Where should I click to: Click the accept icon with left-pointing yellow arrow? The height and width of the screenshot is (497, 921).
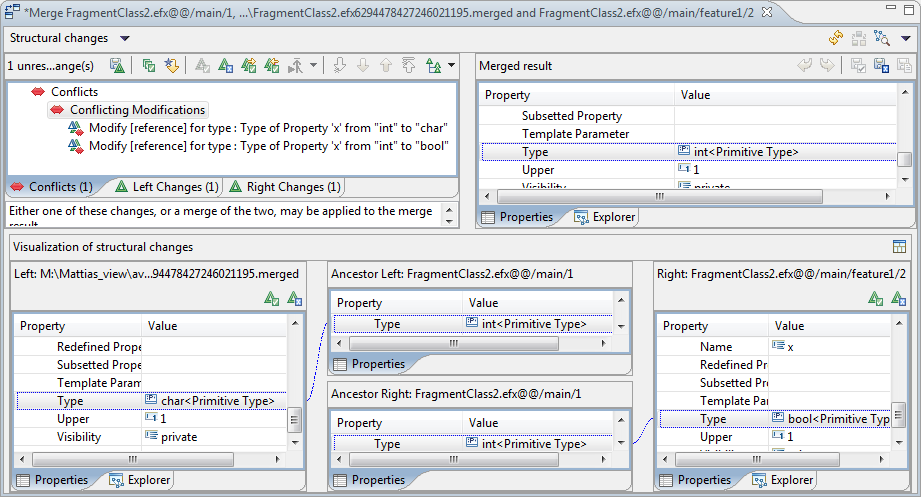click(271, 65)
